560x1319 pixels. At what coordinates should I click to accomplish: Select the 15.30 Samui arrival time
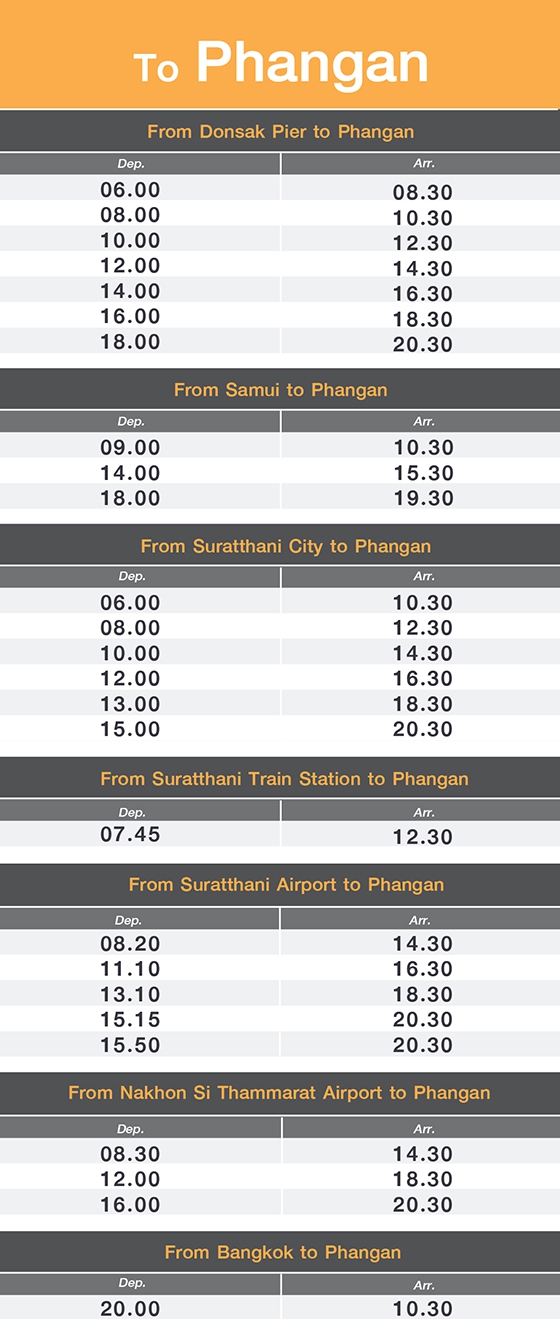[x=423, y=473]
